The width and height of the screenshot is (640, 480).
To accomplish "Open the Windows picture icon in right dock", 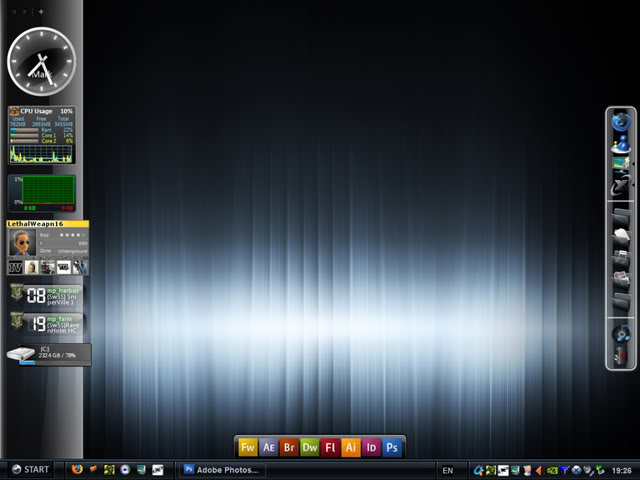I will (x=621, y=164).
